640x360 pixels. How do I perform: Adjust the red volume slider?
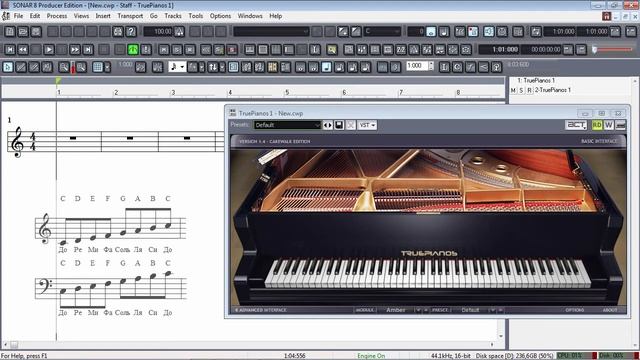click(613, 49)
